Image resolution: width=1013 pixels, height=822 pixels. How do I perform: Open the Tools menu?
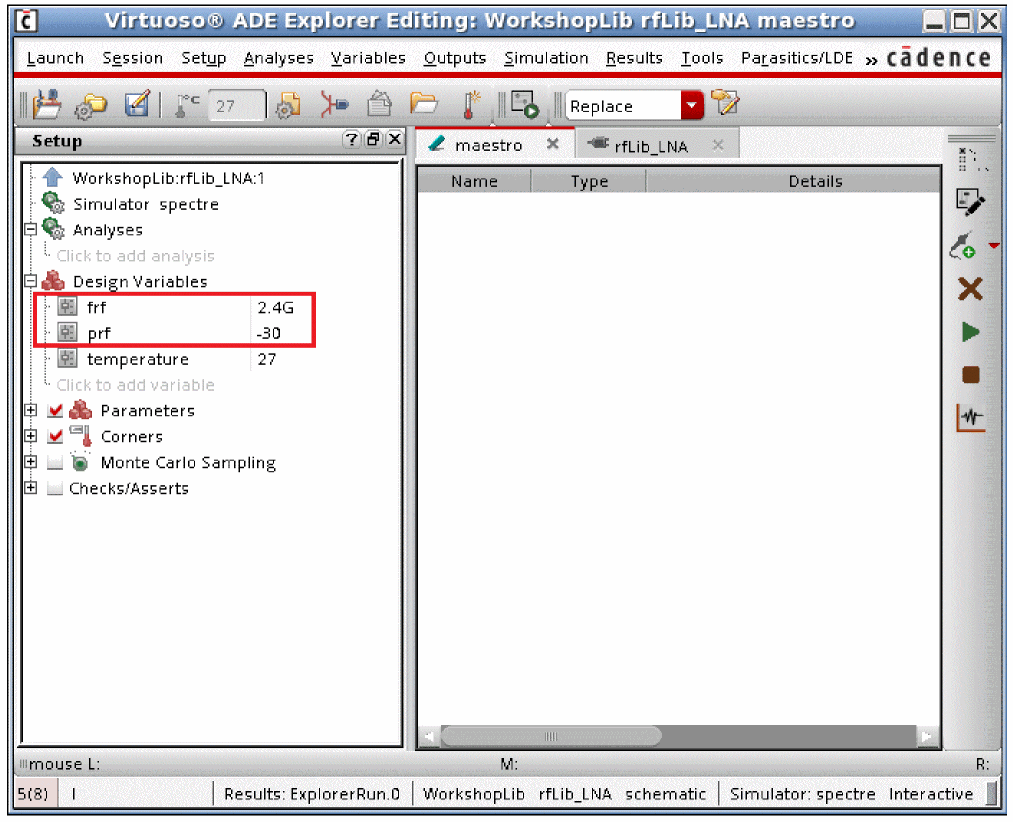click(x=702, y=58)
